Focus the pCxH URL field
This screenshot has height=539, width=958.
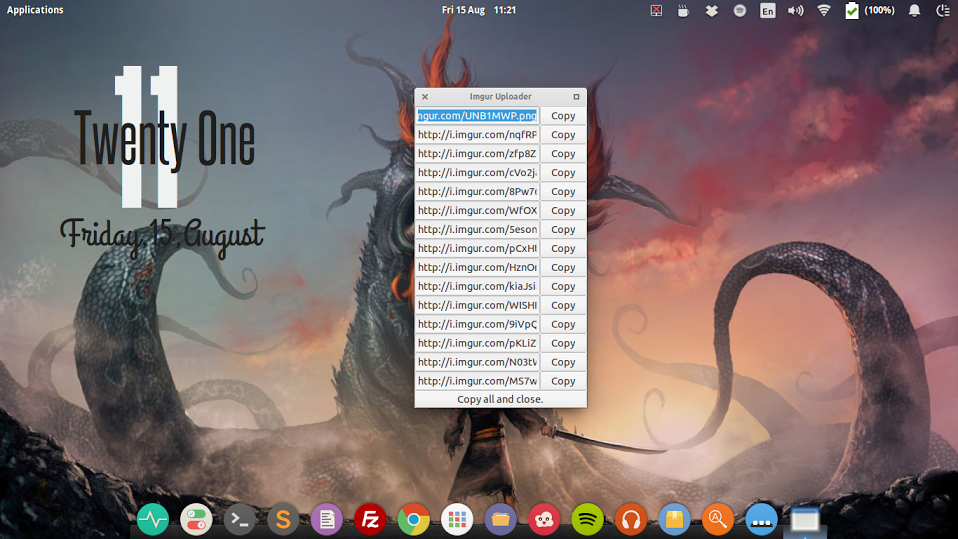coord(477,248)
